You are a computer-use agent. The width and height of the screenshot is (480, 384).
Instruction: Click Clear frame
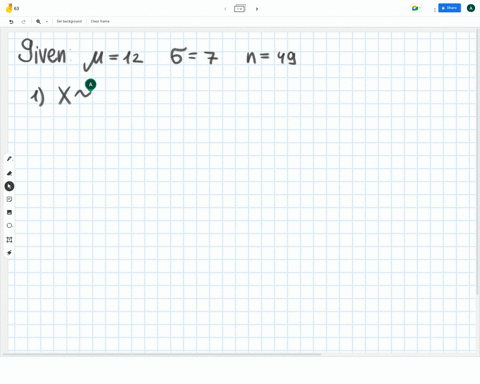(x=100, y=21)
